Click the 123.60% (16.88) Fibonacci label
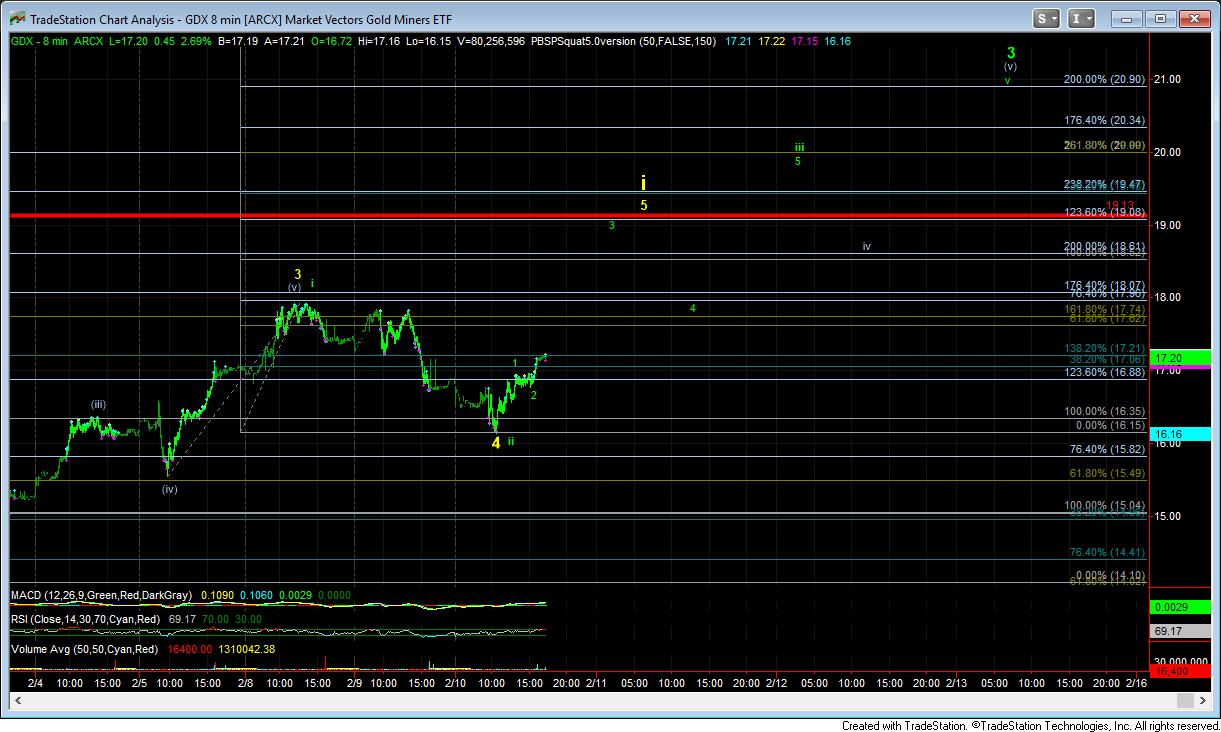Viewport: 1221px width, 732px height. [x=1104, y=372]
